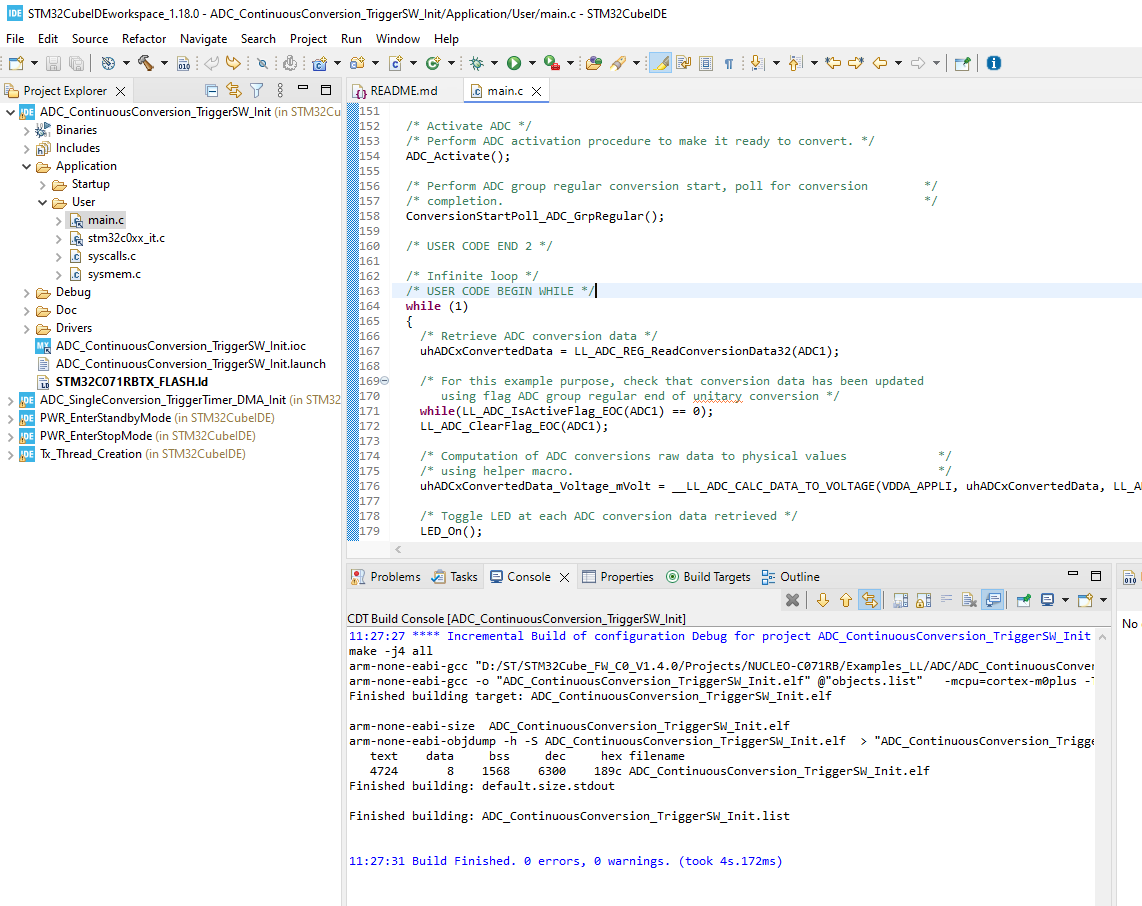Collapse the comment fold at line 169
This screenshot has height=906, width=1142.
coord(385,381)
